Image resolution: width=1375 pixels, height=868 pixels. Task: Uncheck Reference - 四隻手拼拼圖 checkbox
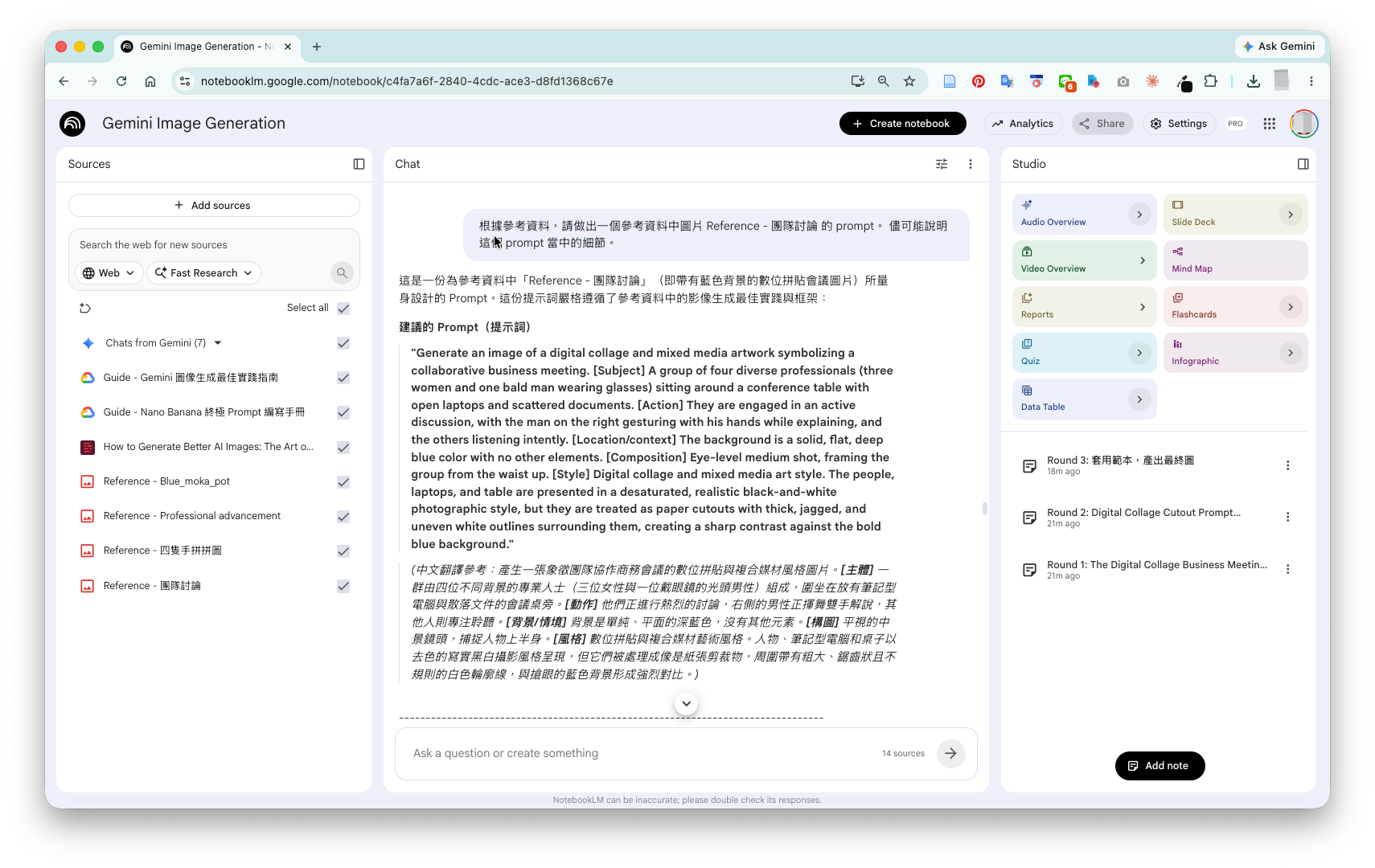click(x=343, y=551)
